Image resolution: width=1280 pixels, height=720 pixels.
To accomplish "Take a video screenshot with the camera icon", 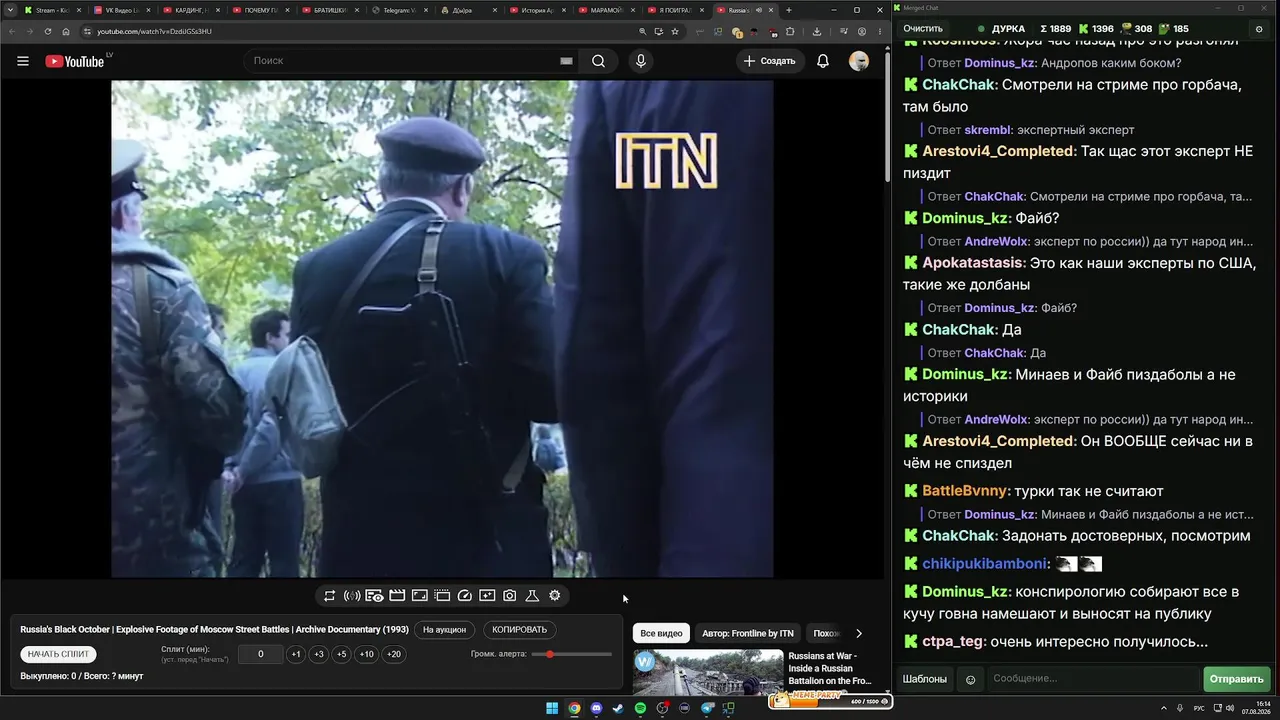I will coord(510,596).
